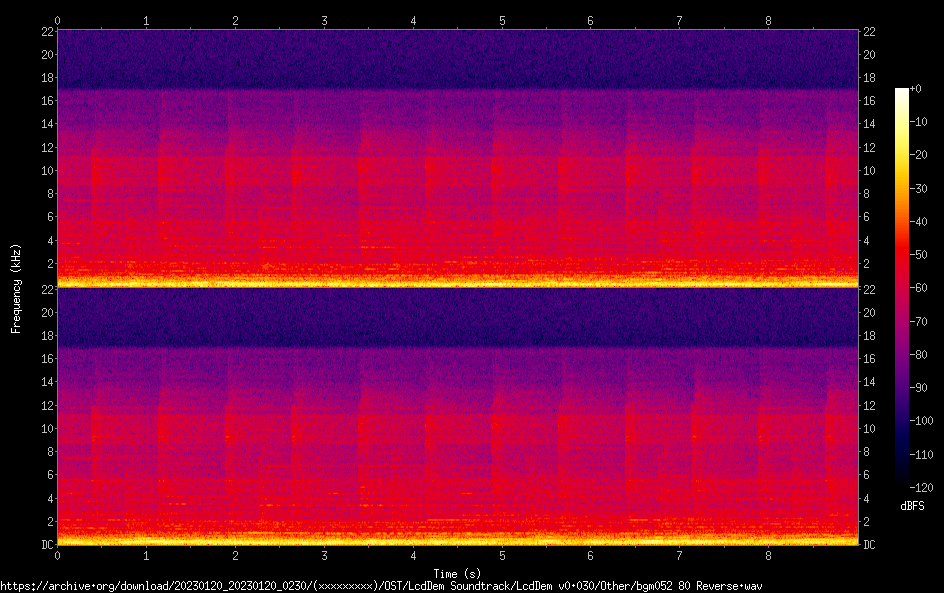This screenshot has height=593, width=944.
Task: Click the 1 second tick on the bottom time axis
Action: click(x=146, y=555)
